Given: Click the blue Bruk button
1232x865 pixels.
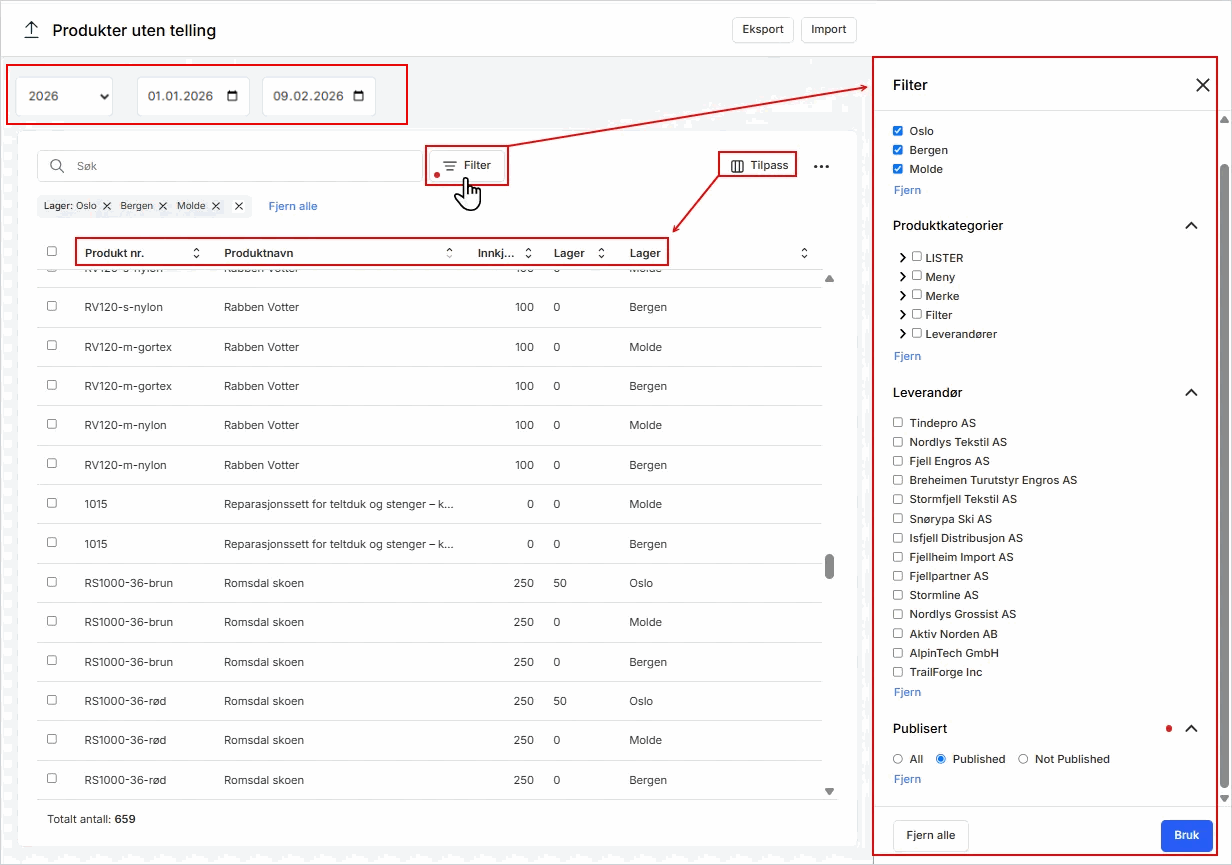Looking at the screenshot, I should (x=1186, y=835).
